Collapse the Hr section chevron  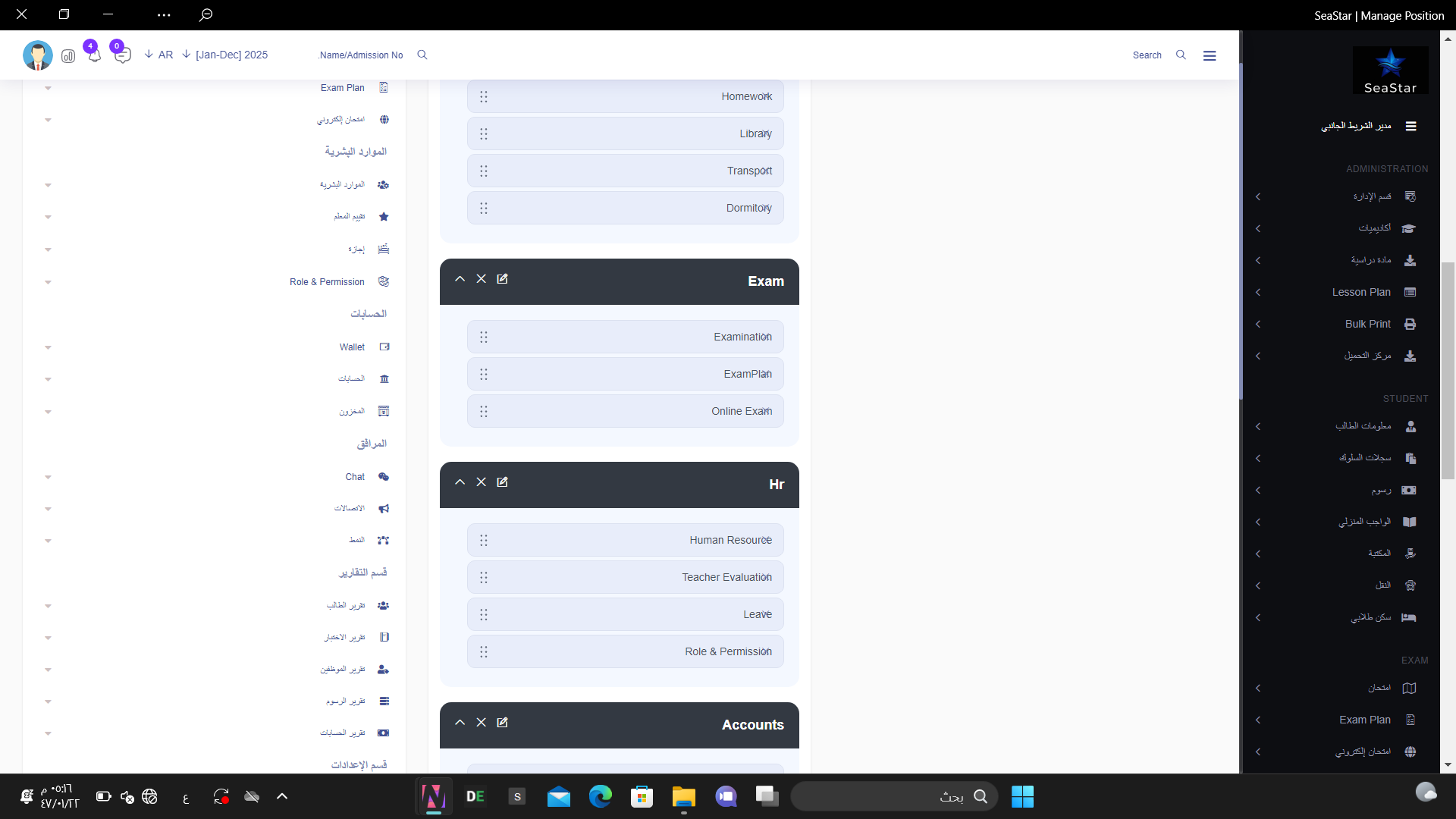pos(460,482)
